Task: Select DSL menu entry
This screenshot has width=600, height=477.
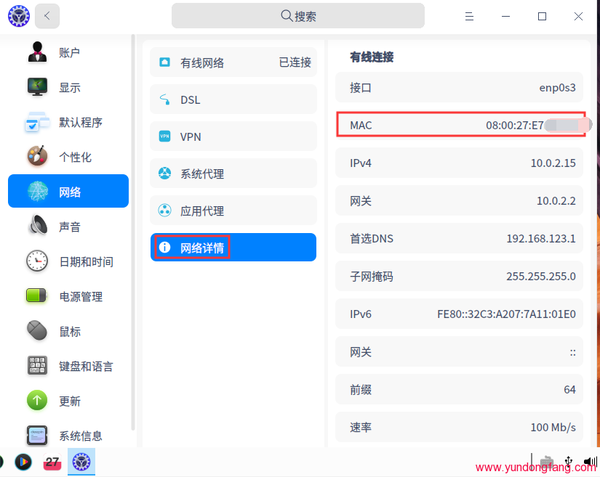Action: [233, 99]
